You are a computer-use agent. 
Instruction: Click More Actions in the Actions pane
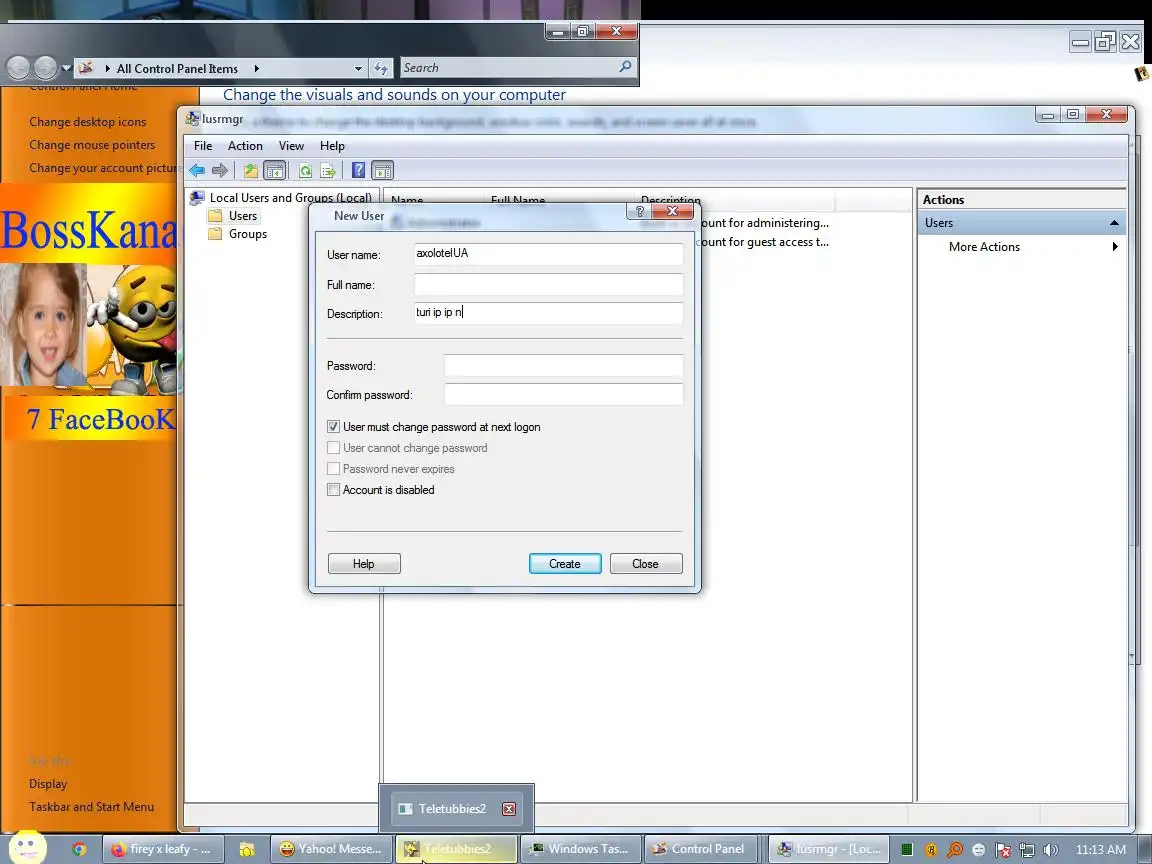(984, 247)
